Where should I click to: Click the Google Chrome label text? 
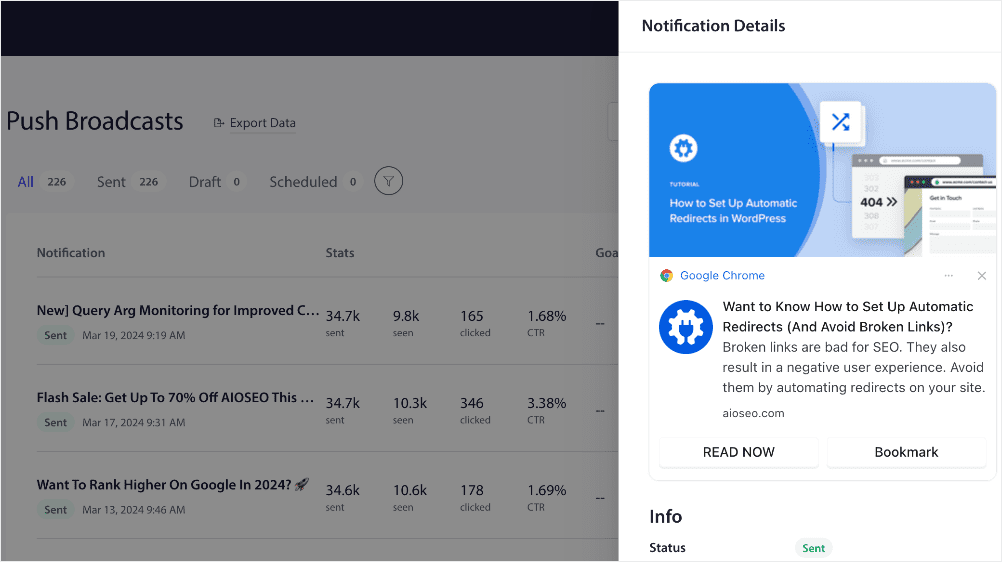722,276
